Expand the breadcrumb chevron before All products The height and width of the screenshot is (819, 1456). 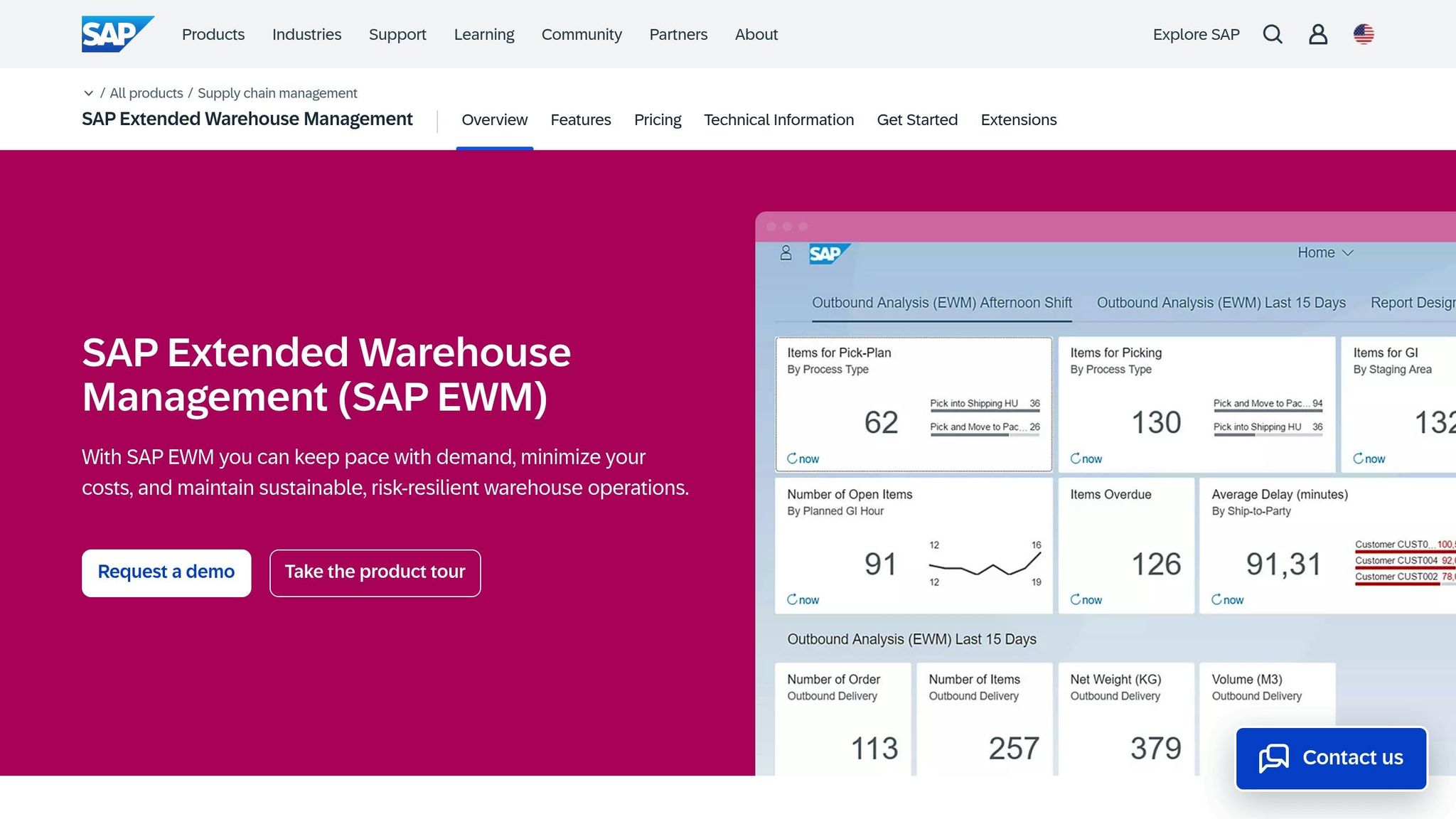point(88,93)
